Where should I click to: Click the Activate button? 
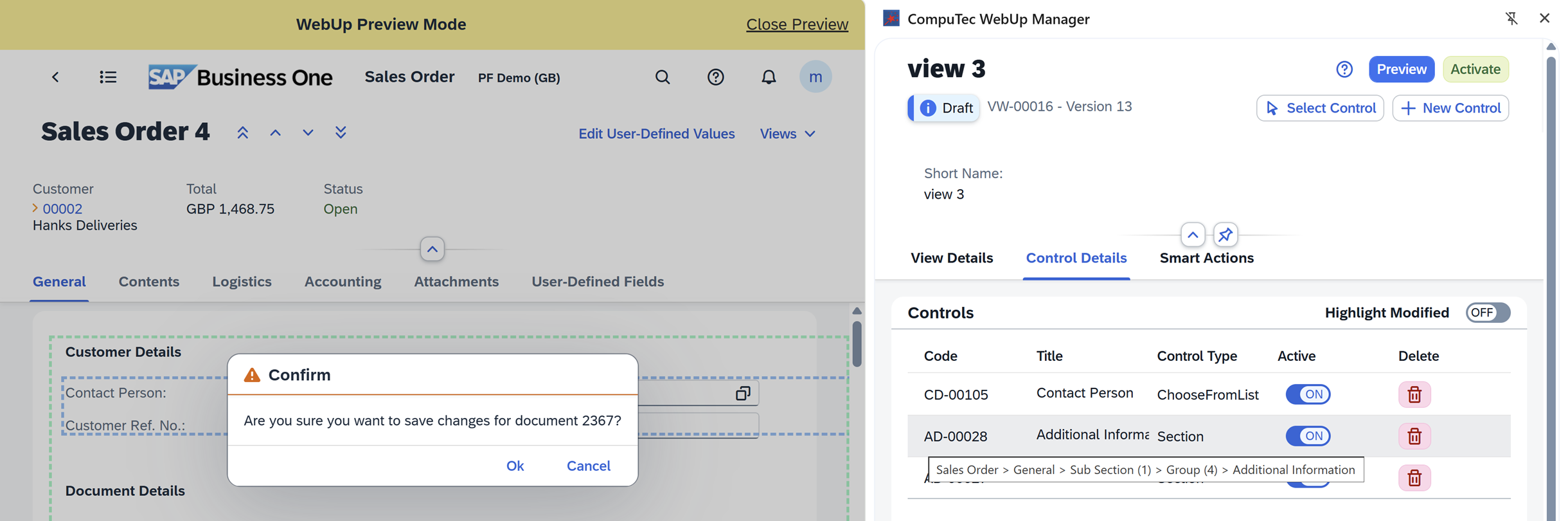coord(1475,69)
